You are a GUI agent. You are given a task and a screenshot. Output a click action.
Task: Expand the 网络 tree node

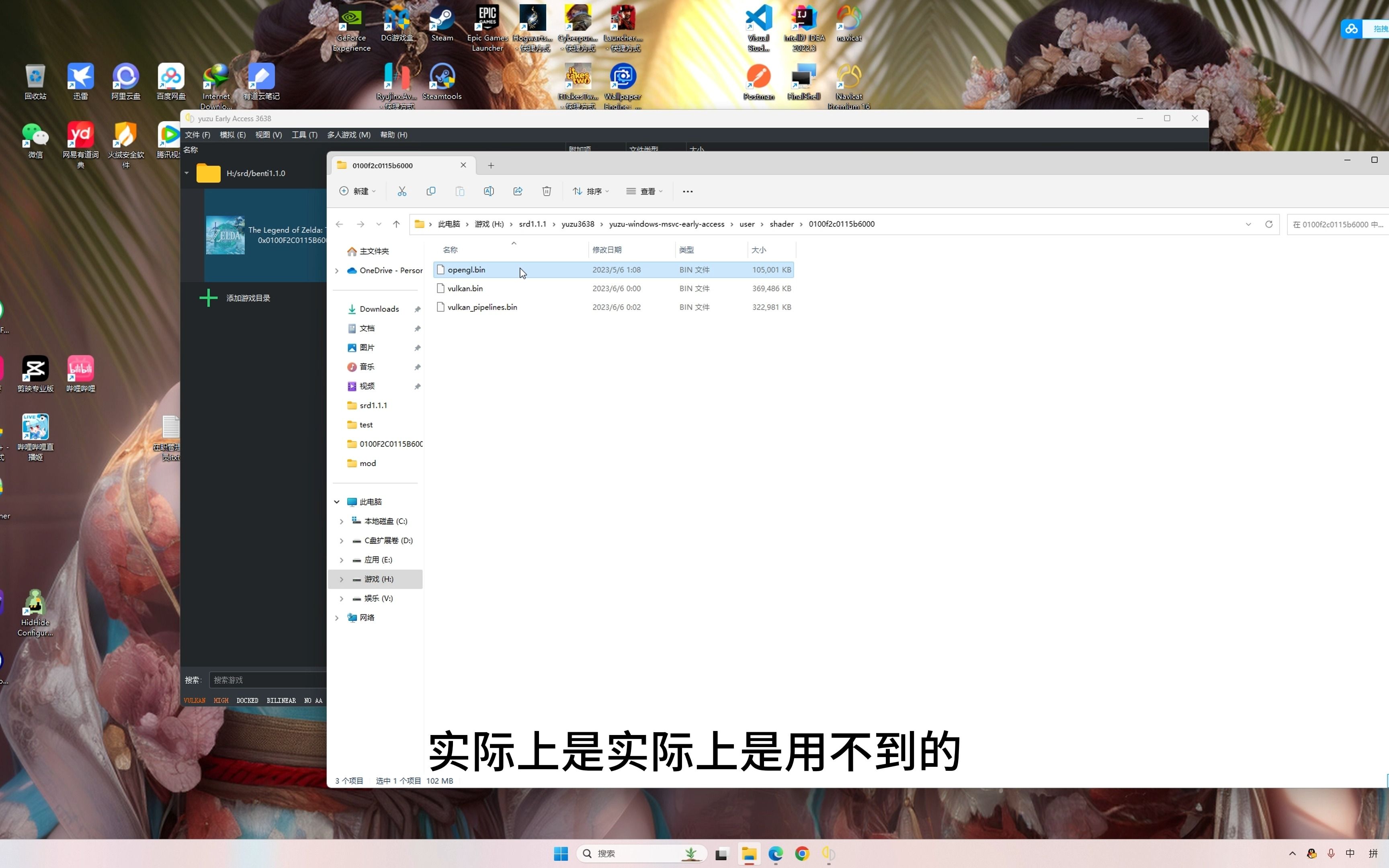(x=337, y=618)
